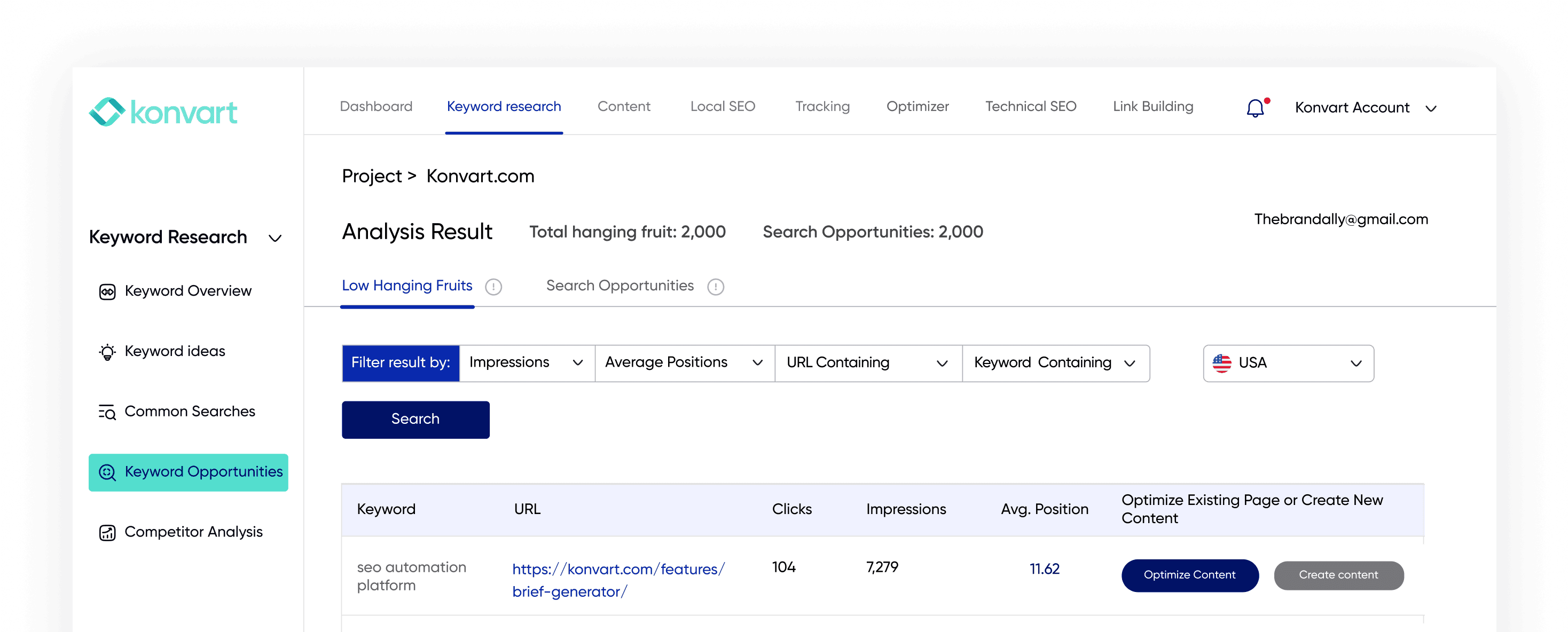The height and width of the screenshot is (632, 1568).
Task: Switch to the Search Opportunities tab
Action: coord(620,285)
